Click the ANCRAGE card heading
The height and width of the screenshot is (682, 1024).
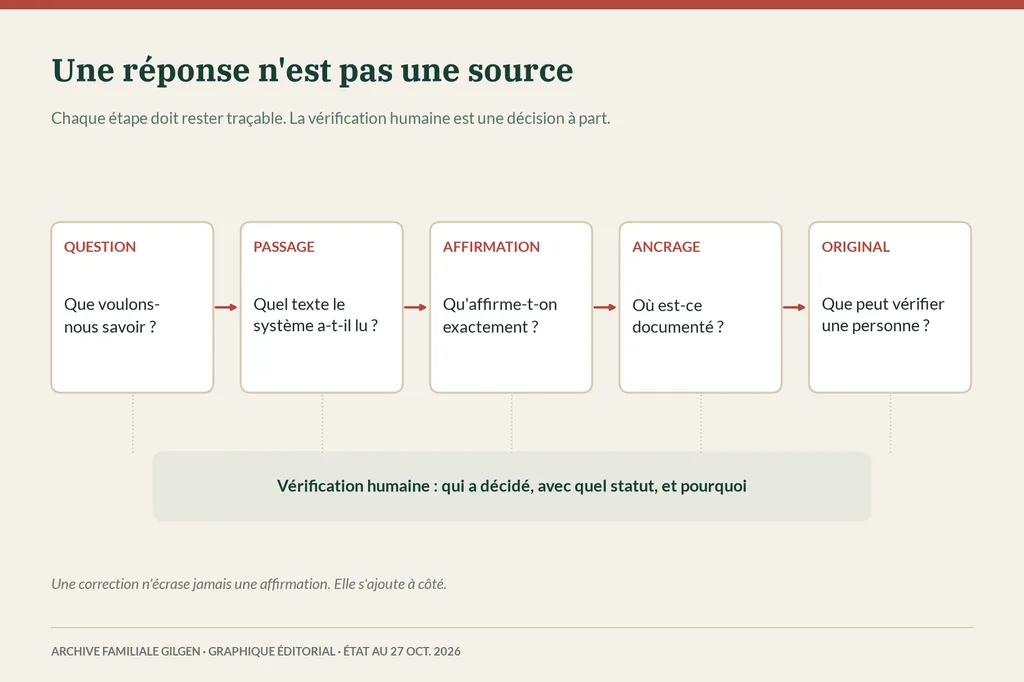click(x=666, y=247)
